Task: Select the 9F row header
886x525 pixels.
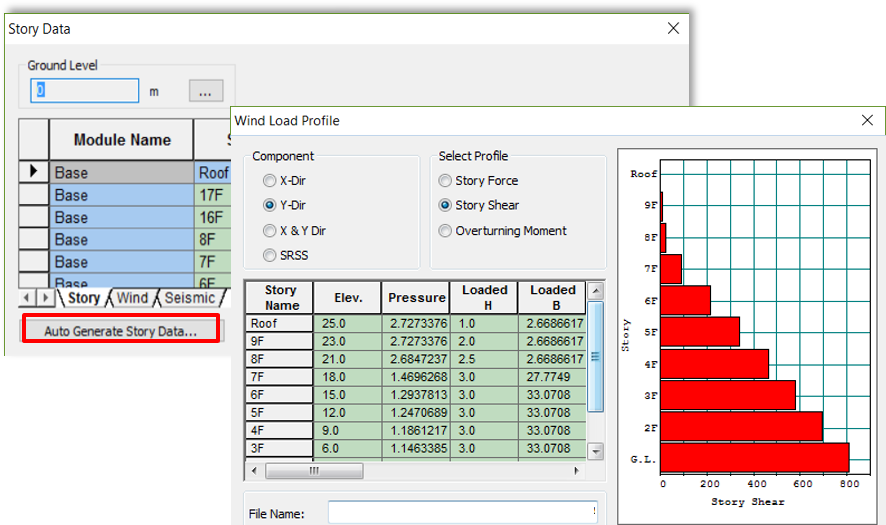Action: 280,341
